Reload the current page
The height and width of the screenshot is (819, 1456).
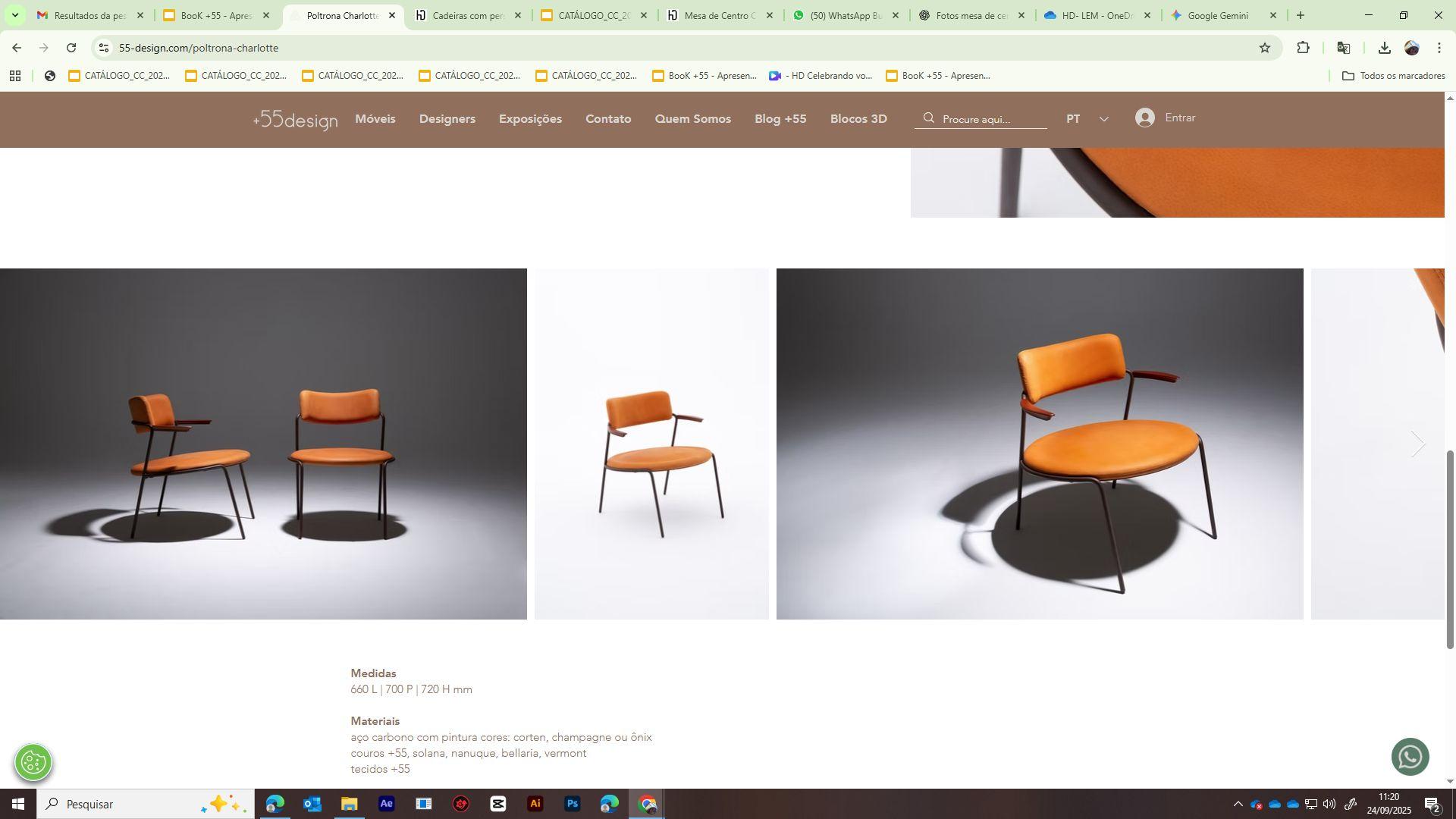click(71, 48)
